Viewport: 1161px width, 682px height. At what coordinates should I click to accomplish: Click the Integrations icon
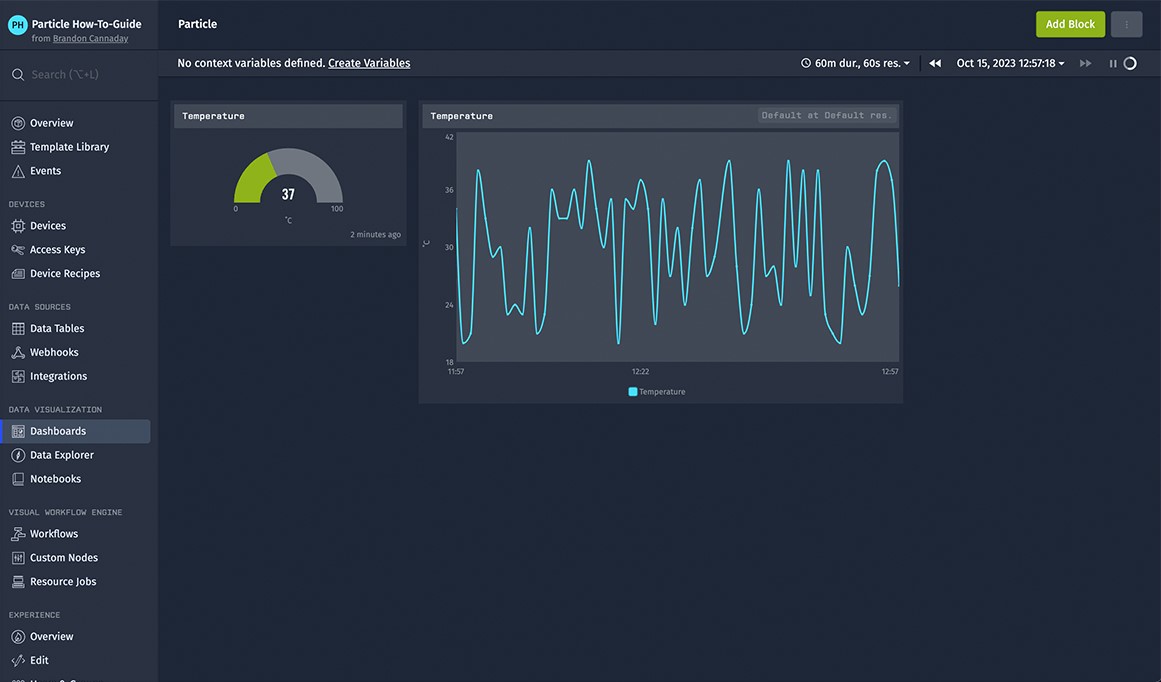(x=18, y=376)
